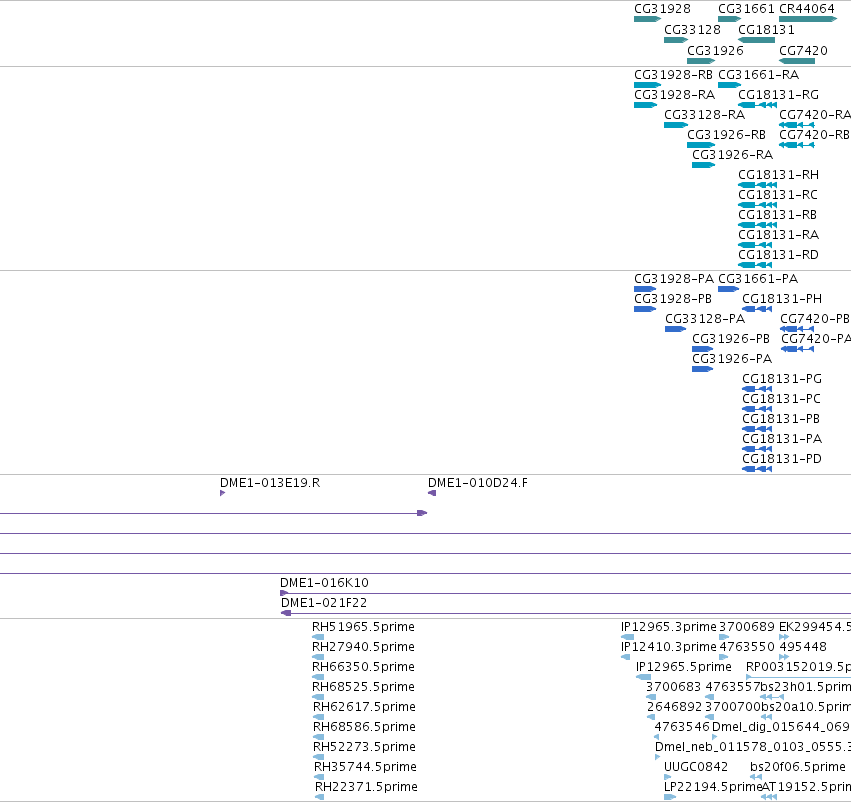Screen dimensions: 851x802
Task: Click the RH35744.5prime EST label
Action: (365, 767)
